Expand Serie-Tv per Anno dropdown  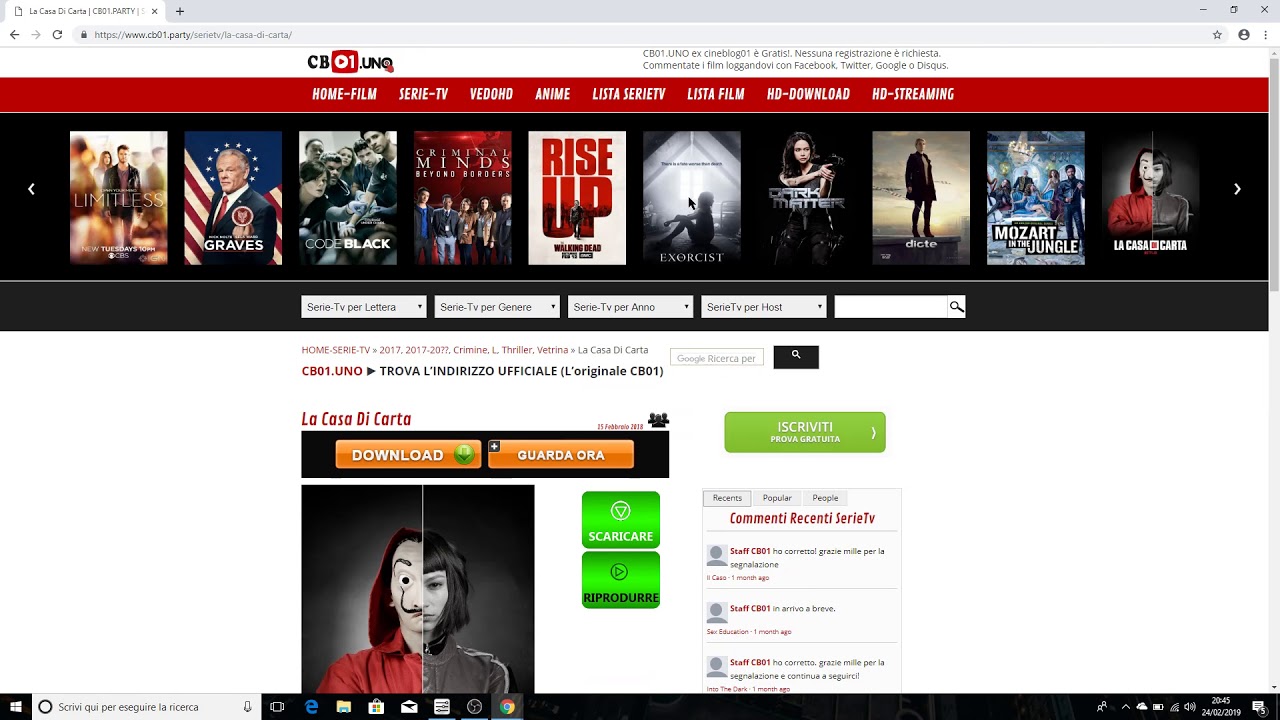coord(630,307)
